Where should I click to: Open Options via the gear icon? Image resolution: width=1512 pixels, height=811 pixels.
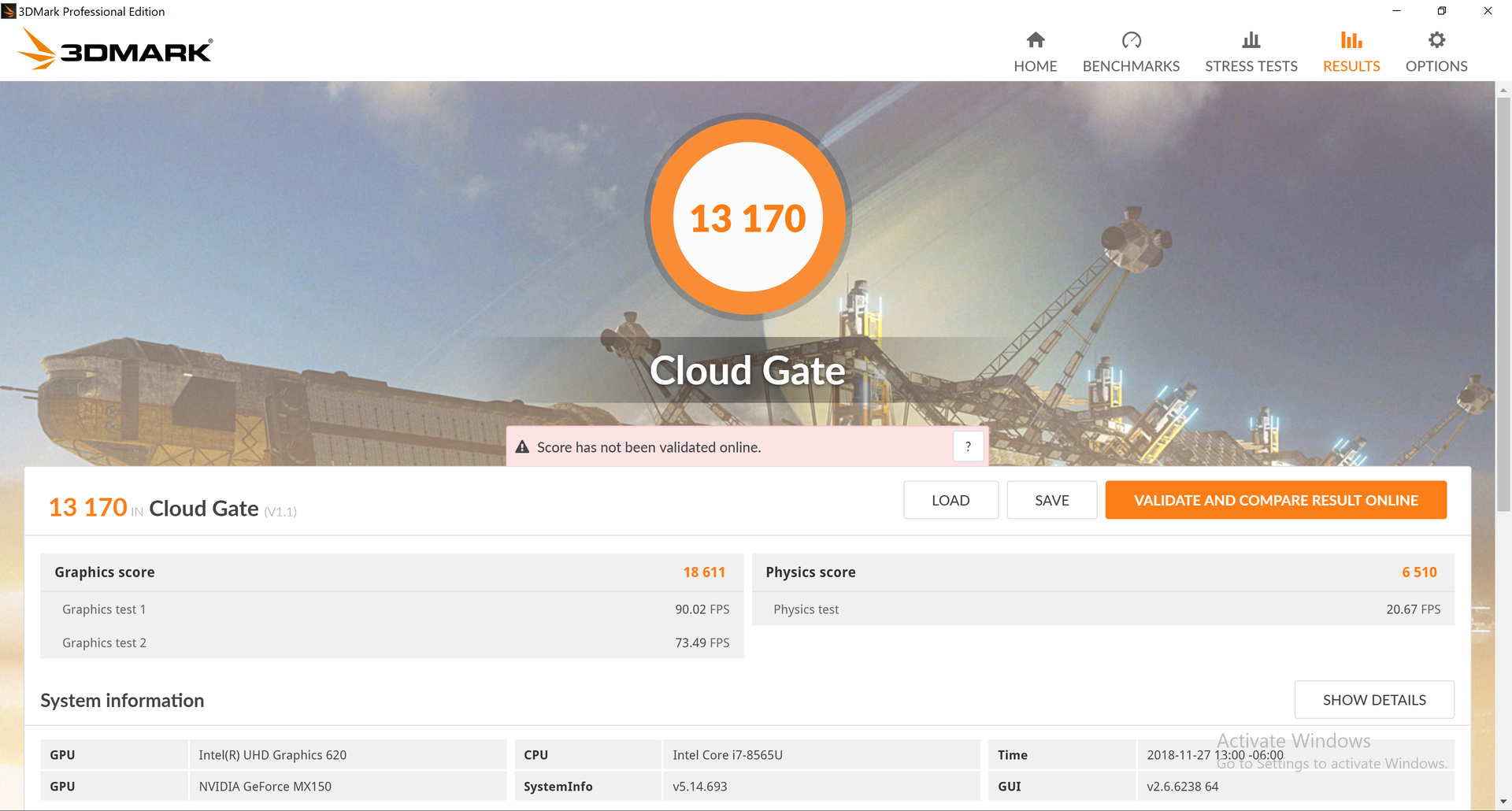tap(1436, 40)
